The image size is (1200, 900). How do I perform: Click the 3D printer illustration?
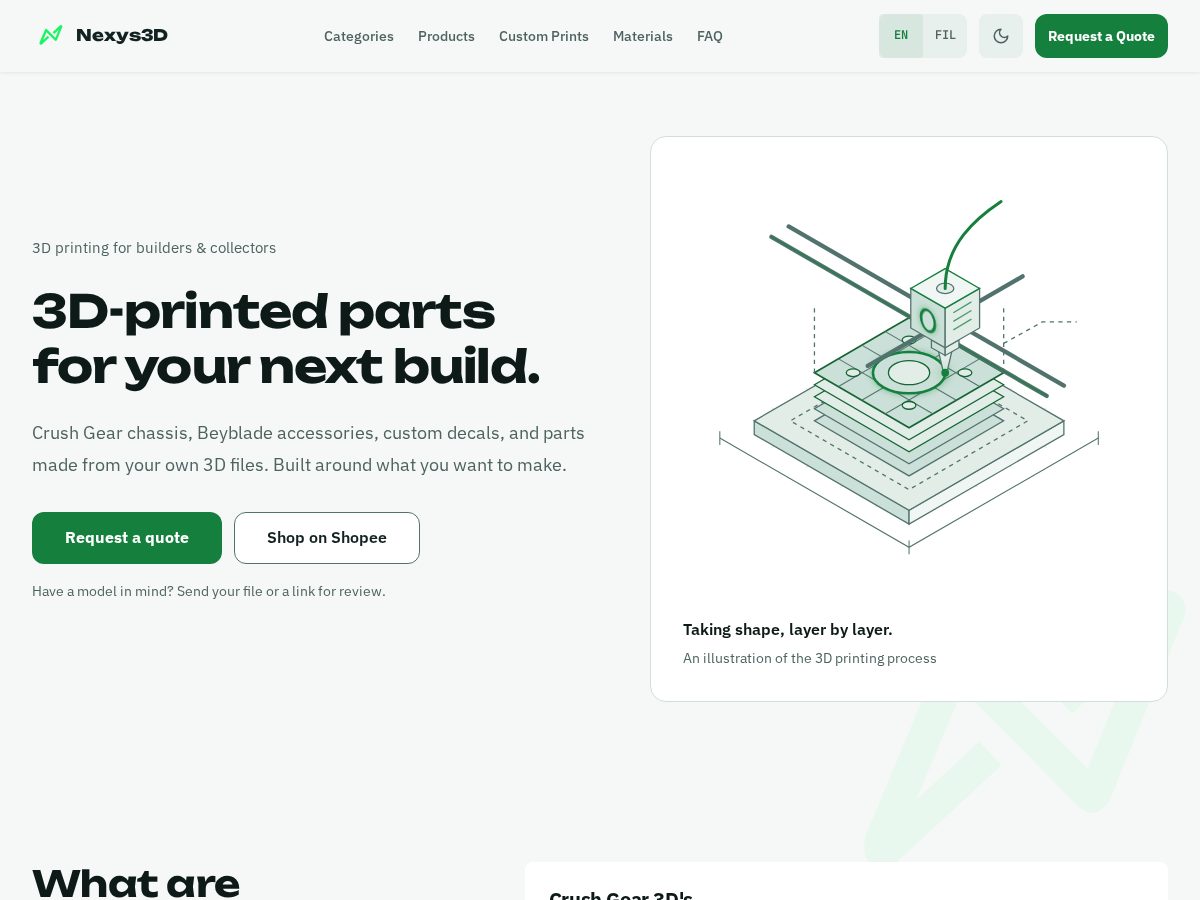(909, 377)
